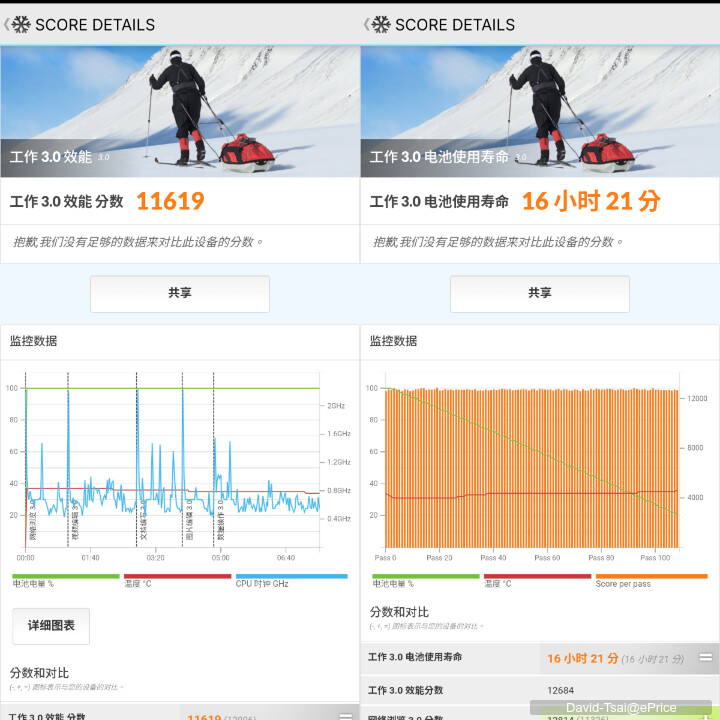Click the right panel SCORE DETAILS title

point(455,25)
